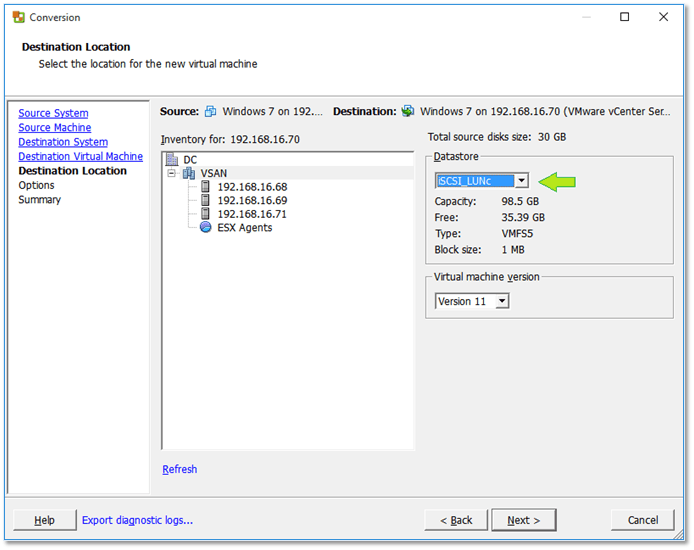The width and height of the screenshot is (694, 550).
Task: Click the DC datacenter icon in inventory
Action: [x=172, y=159]
